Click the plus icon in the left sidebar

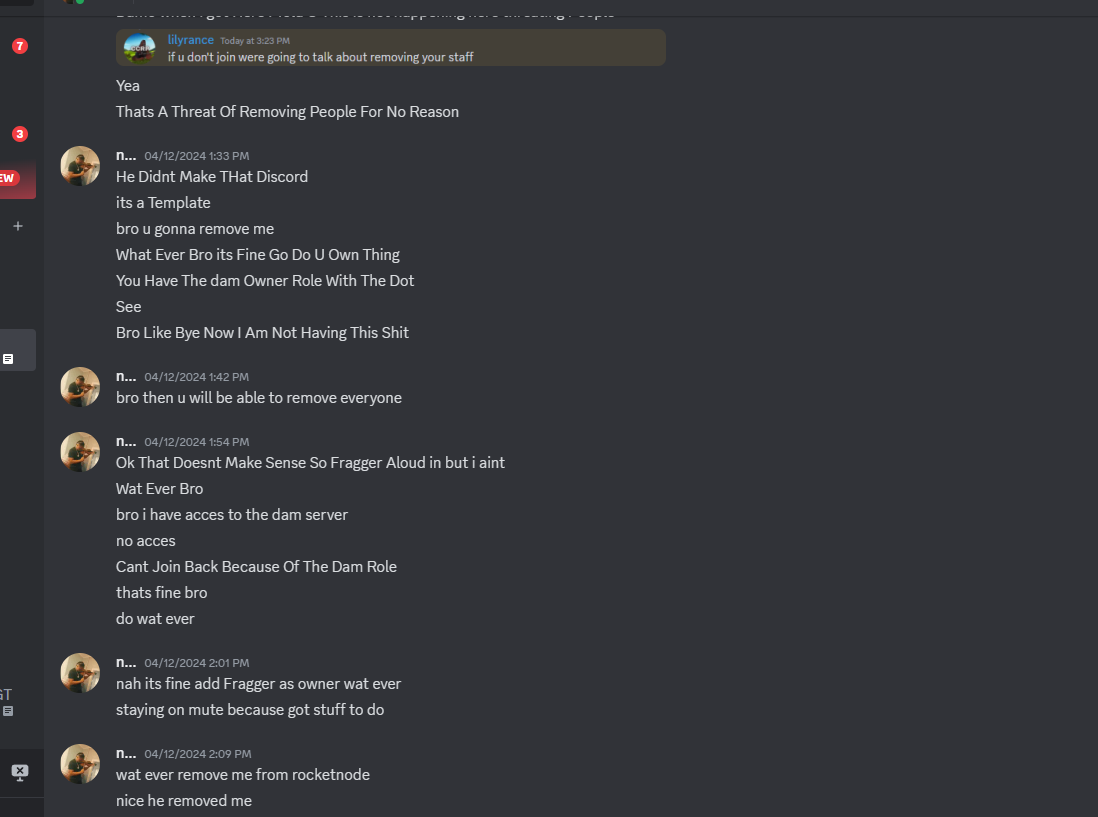click(17, 226)
